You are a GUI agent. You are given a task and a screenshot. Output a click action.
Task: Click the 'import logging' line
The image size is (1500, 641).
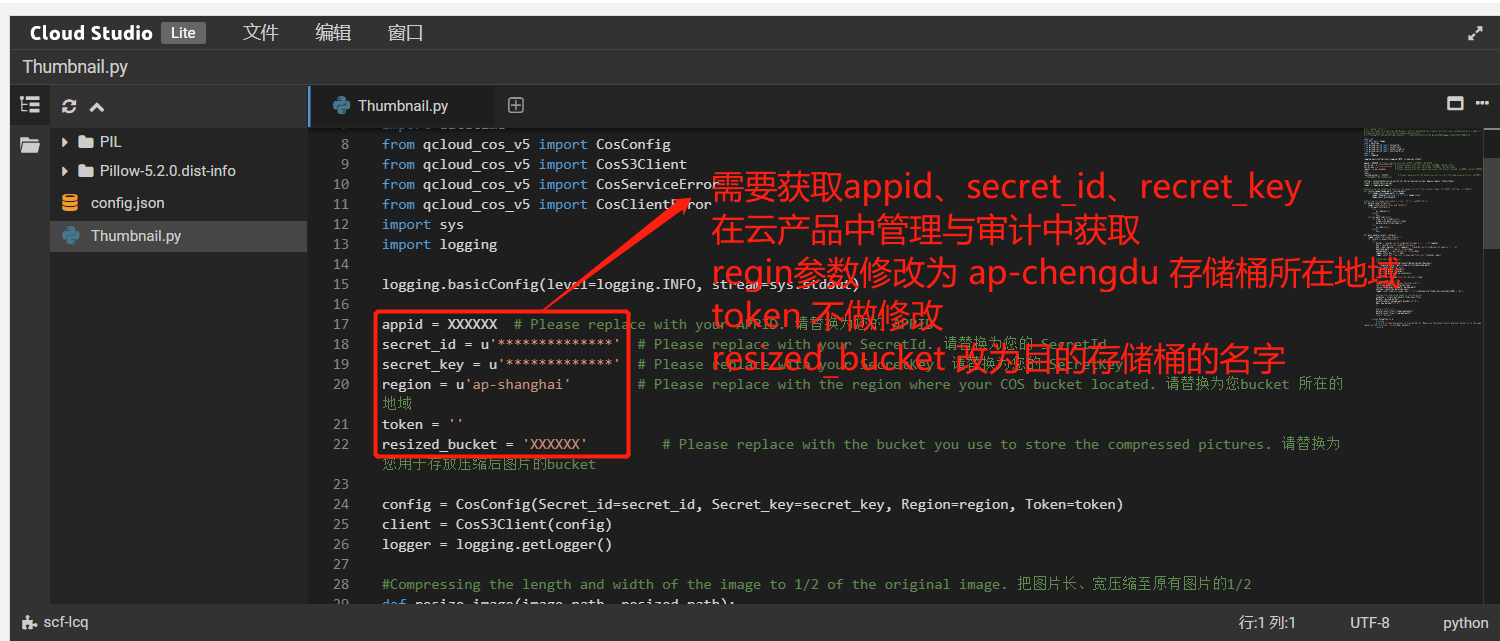(x=439, y=244)
